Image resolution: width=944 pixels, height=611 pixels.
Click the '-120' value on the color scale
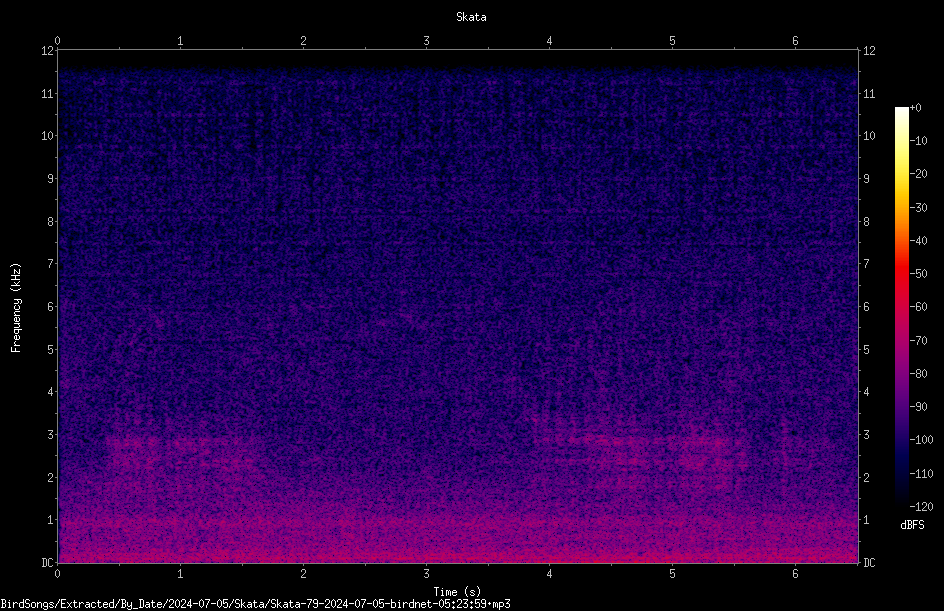pyautogui.click(x=921, y=506)
